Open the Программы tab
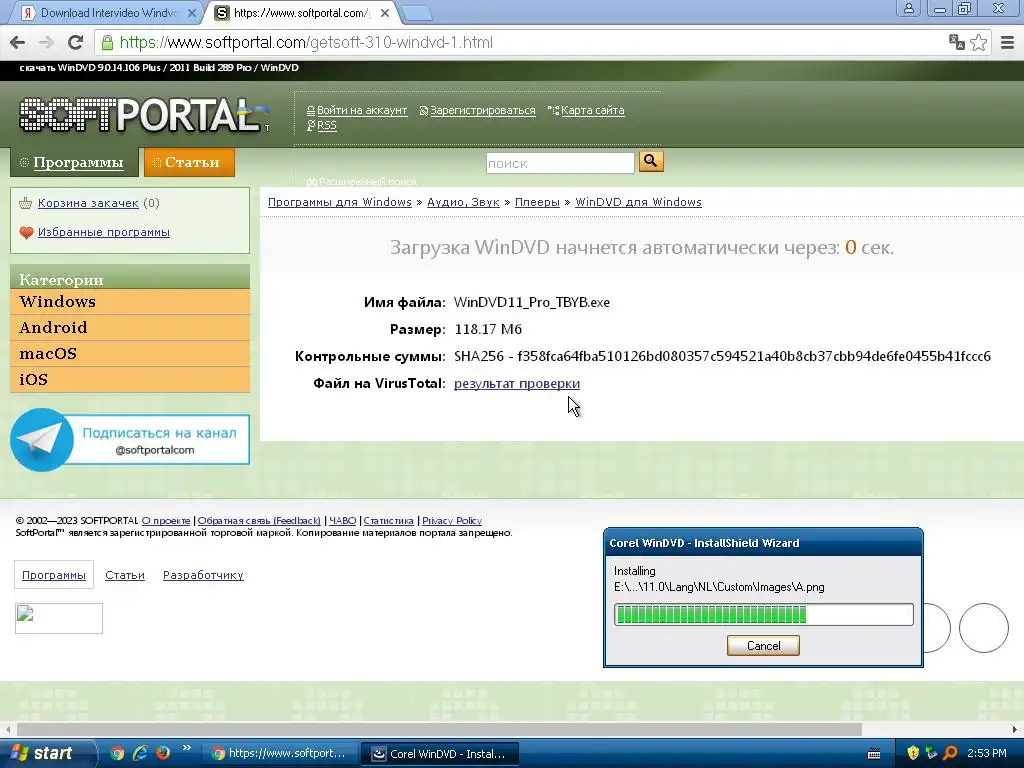This screenshot has height=768, width=1024. click(74, 162)
